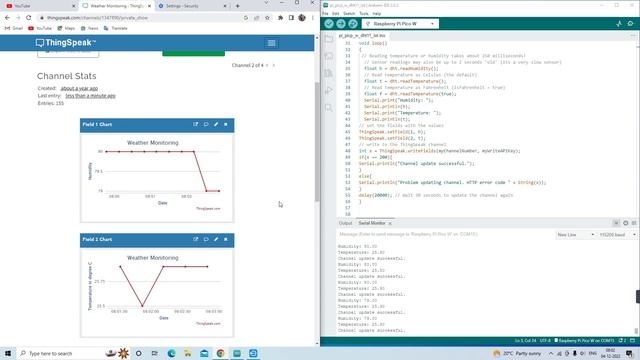Open the Boards Manager icon in Arduino sidebar
The width and height of the screenshot is (640, 360).
tap(329, 56)
